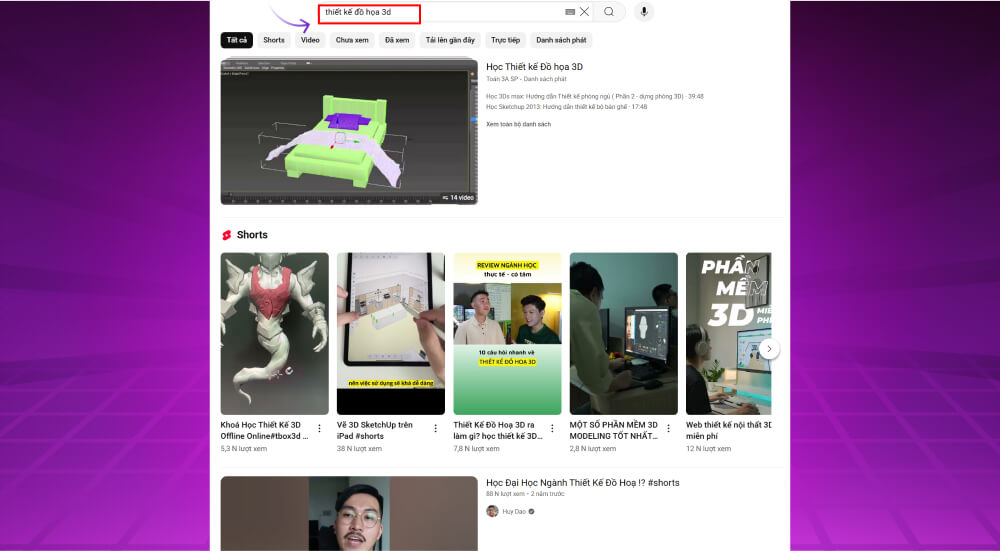Image resolution: width=1000 pixels, height=551 pixels.
Task: Clear the search box with the X icon
Action: click(x=584, y=11)
